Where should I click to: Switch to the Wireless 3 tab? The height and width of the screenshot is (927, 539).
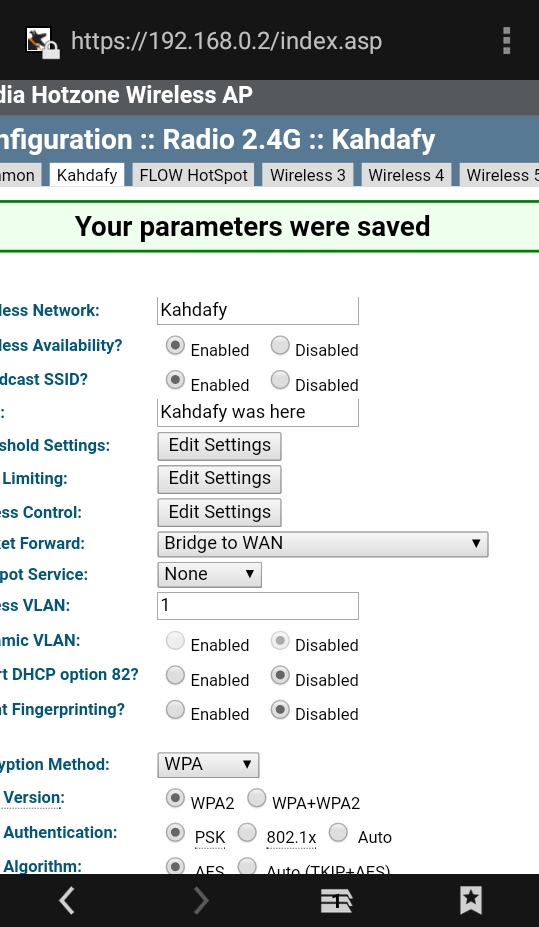(307, 175)
